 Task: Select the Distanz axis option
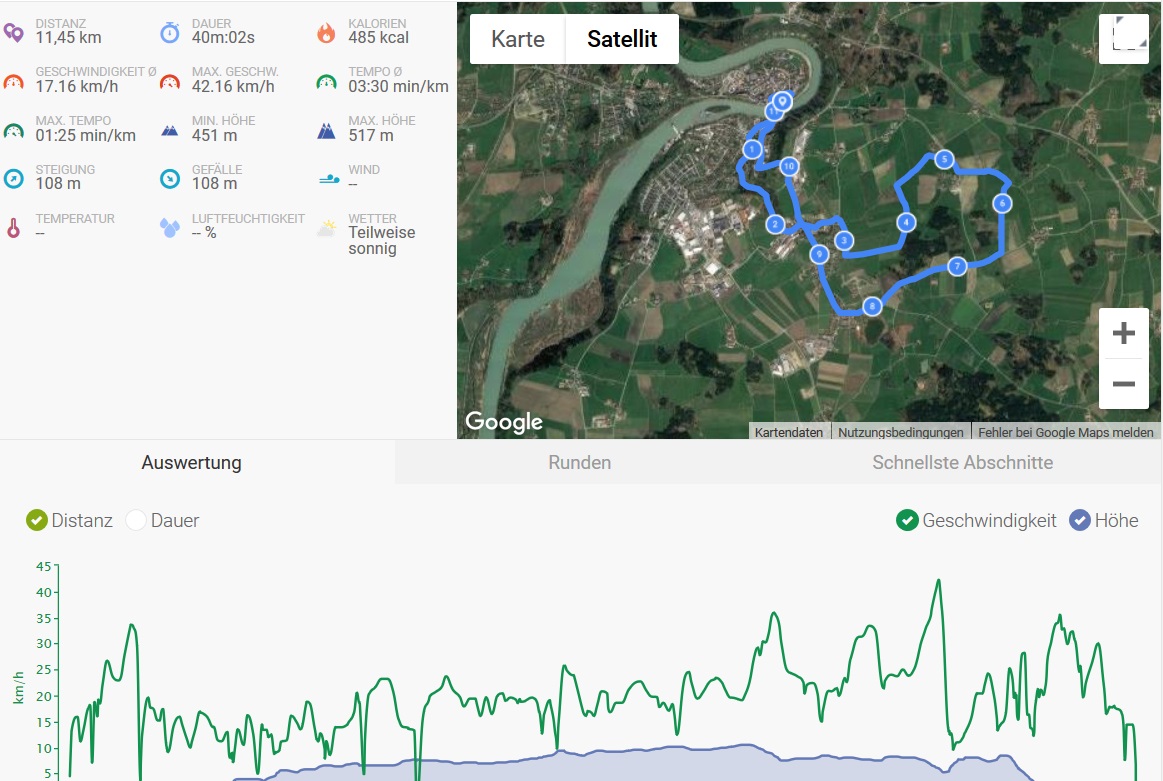click(x=37, y=520)
